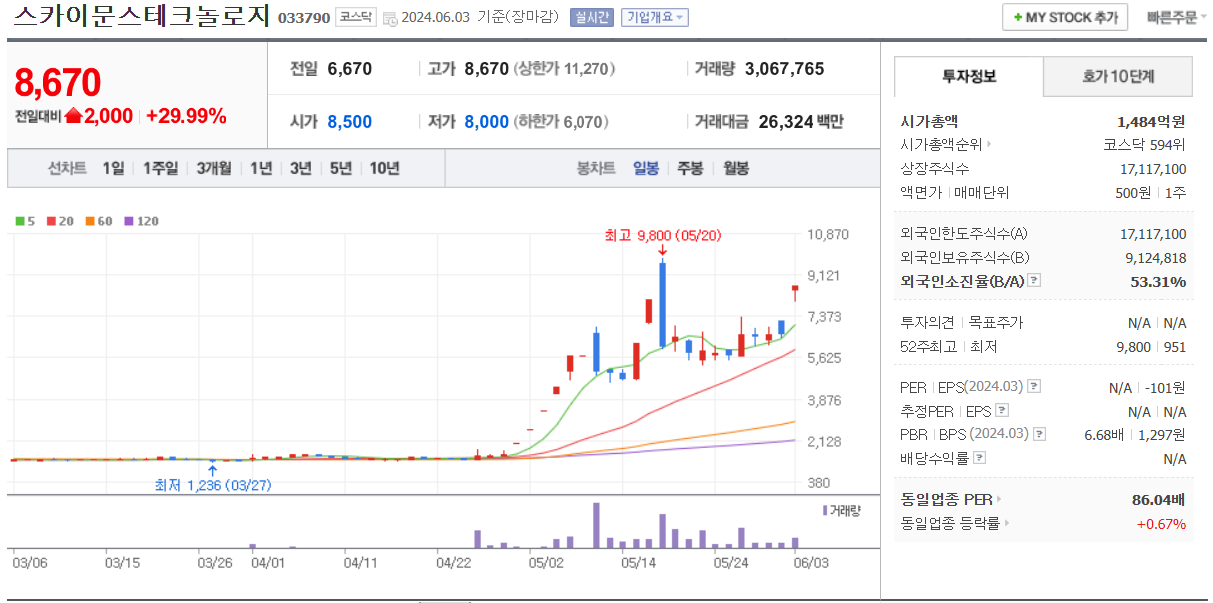1213x603 pixels.
Task: Select the 주봉 weekly candle chart
Action: pyautogui.click(x=690, y=168)
